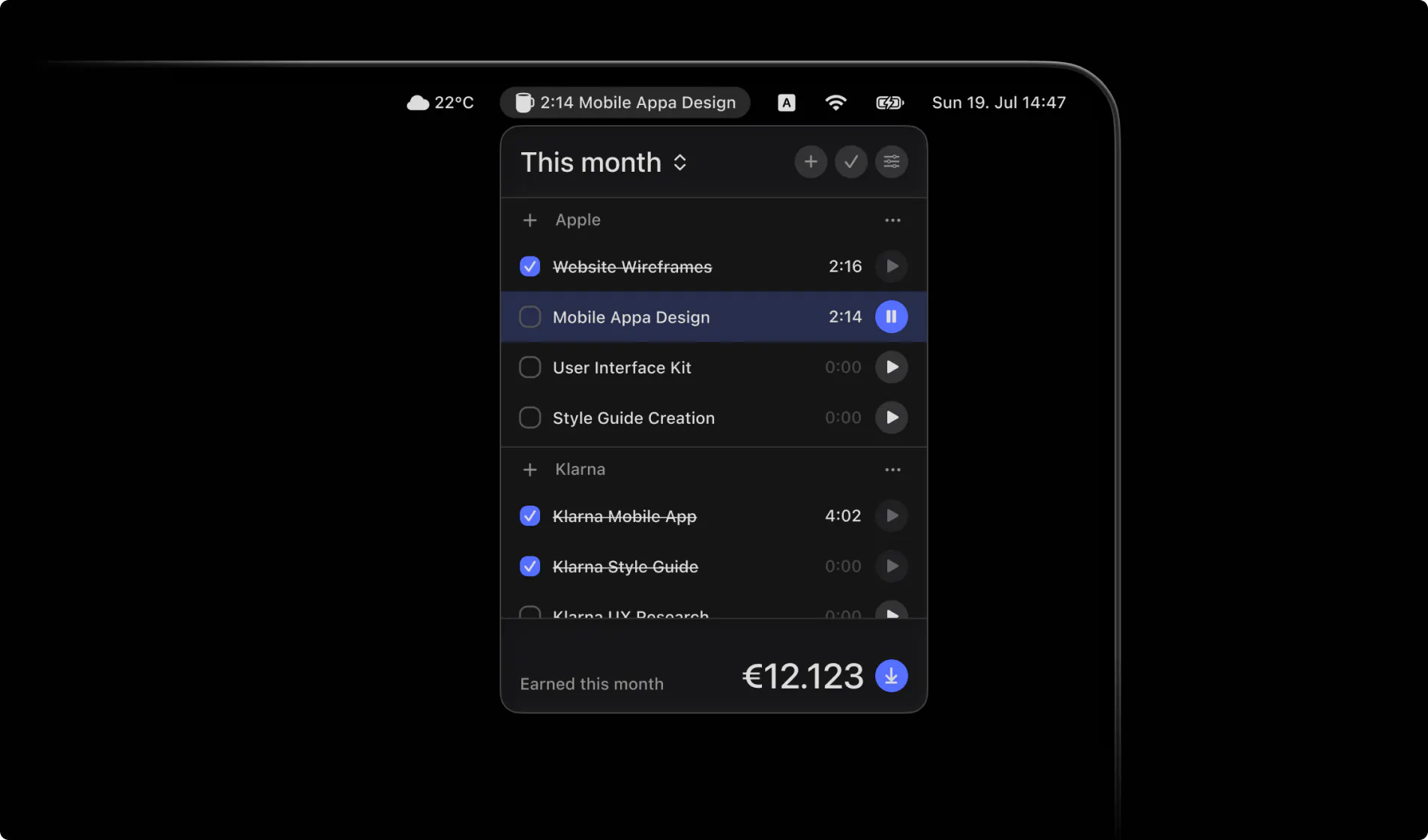1428x840 pixels.
Task: Click the Website Wireframes task name
Action: click(632, 267)
